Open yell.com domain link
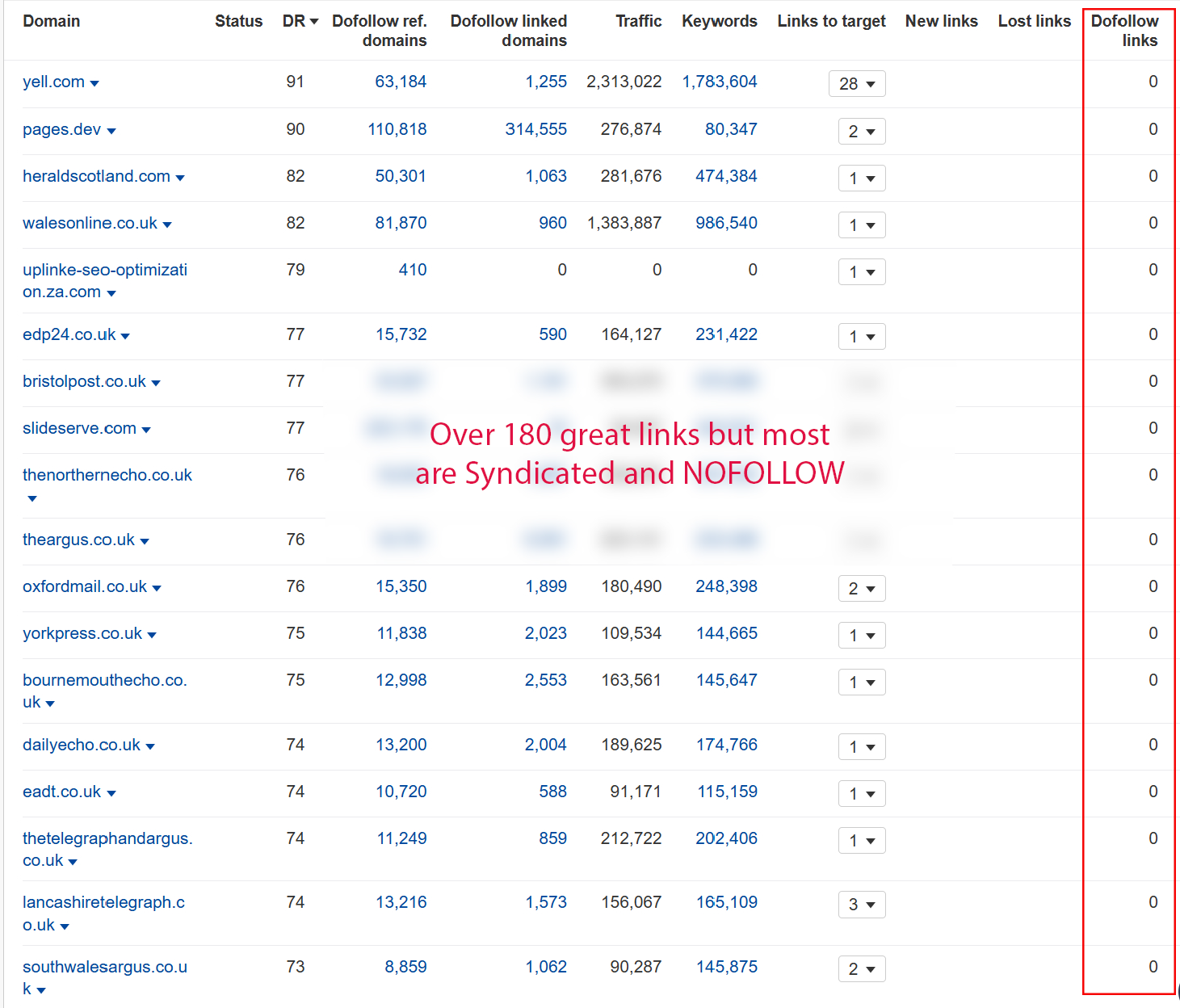Image resolution: width=1180 pixels, height=1008 pixels. (x=53, y=82)
